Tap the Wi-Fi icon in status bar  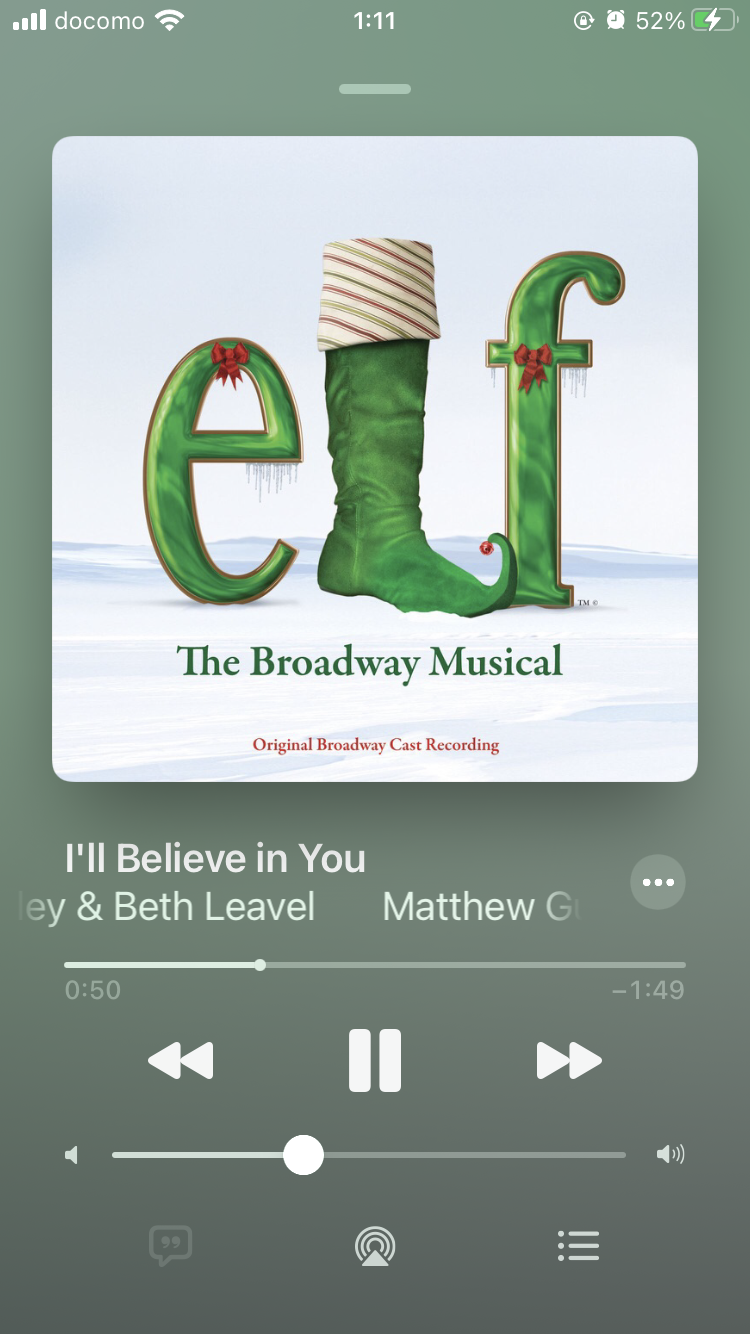coord(172,20)
